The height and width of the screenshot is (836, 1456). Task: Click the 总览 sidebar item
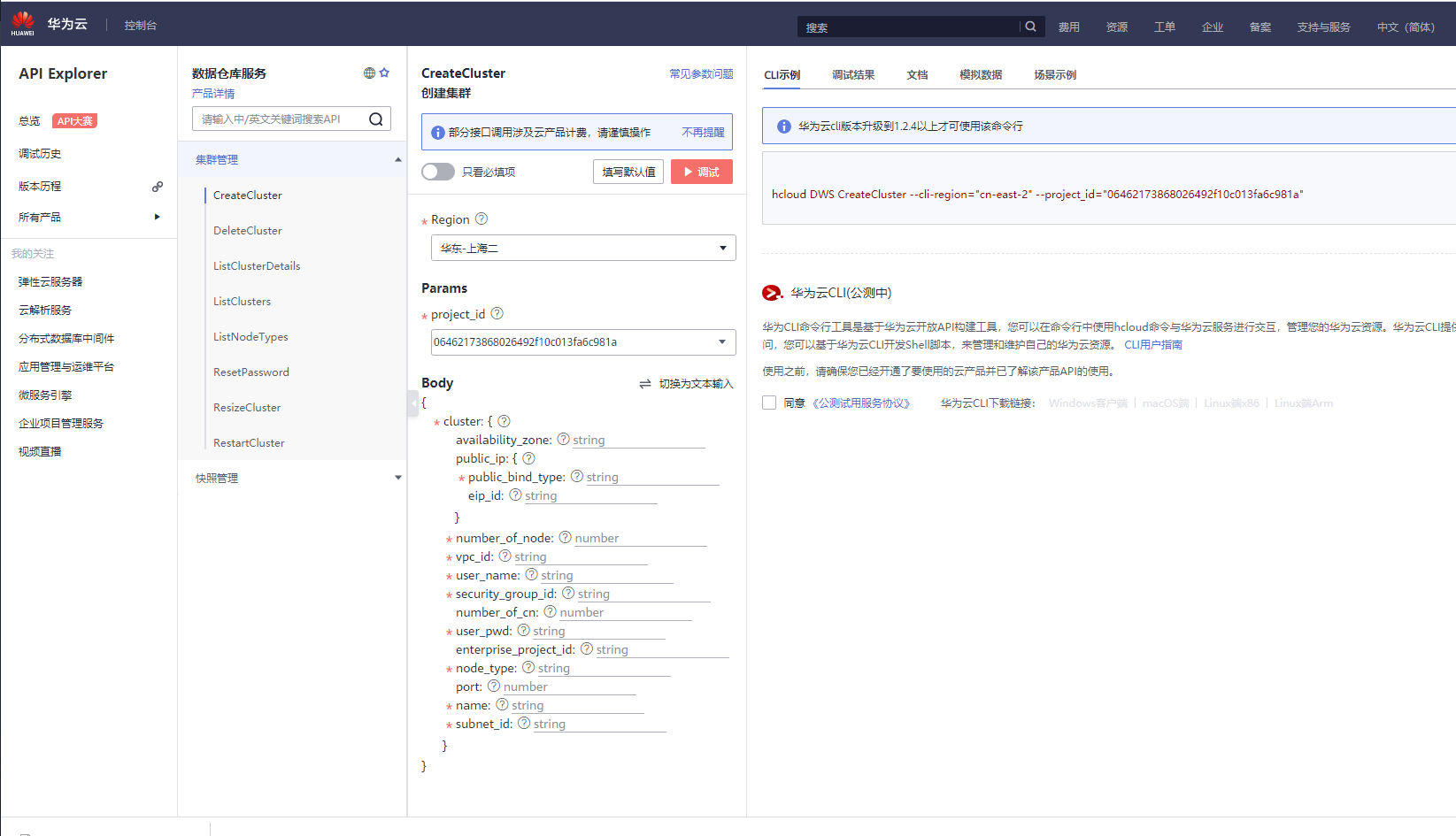[x=29, y=121]
